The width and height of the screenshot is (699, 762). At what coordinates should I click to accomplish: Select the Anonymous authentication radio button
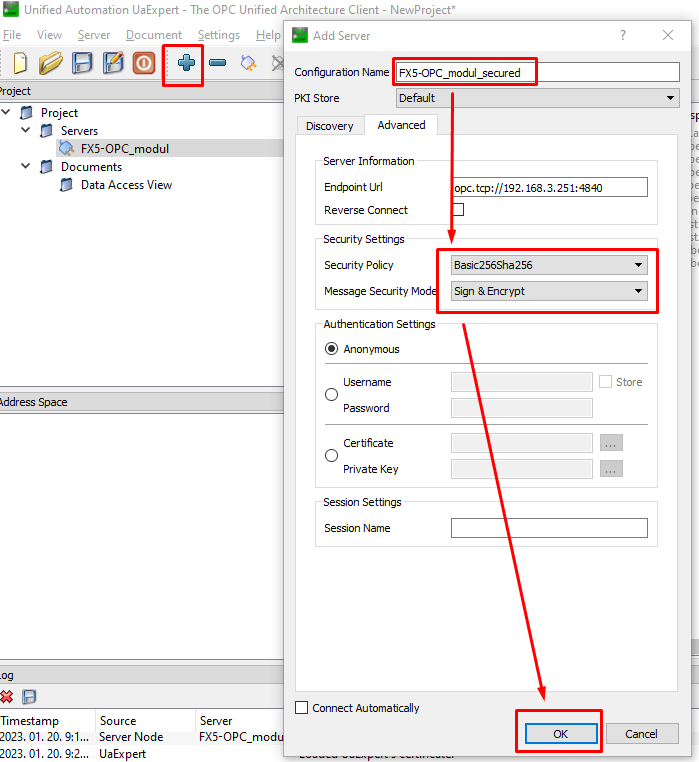click(332, 349)
